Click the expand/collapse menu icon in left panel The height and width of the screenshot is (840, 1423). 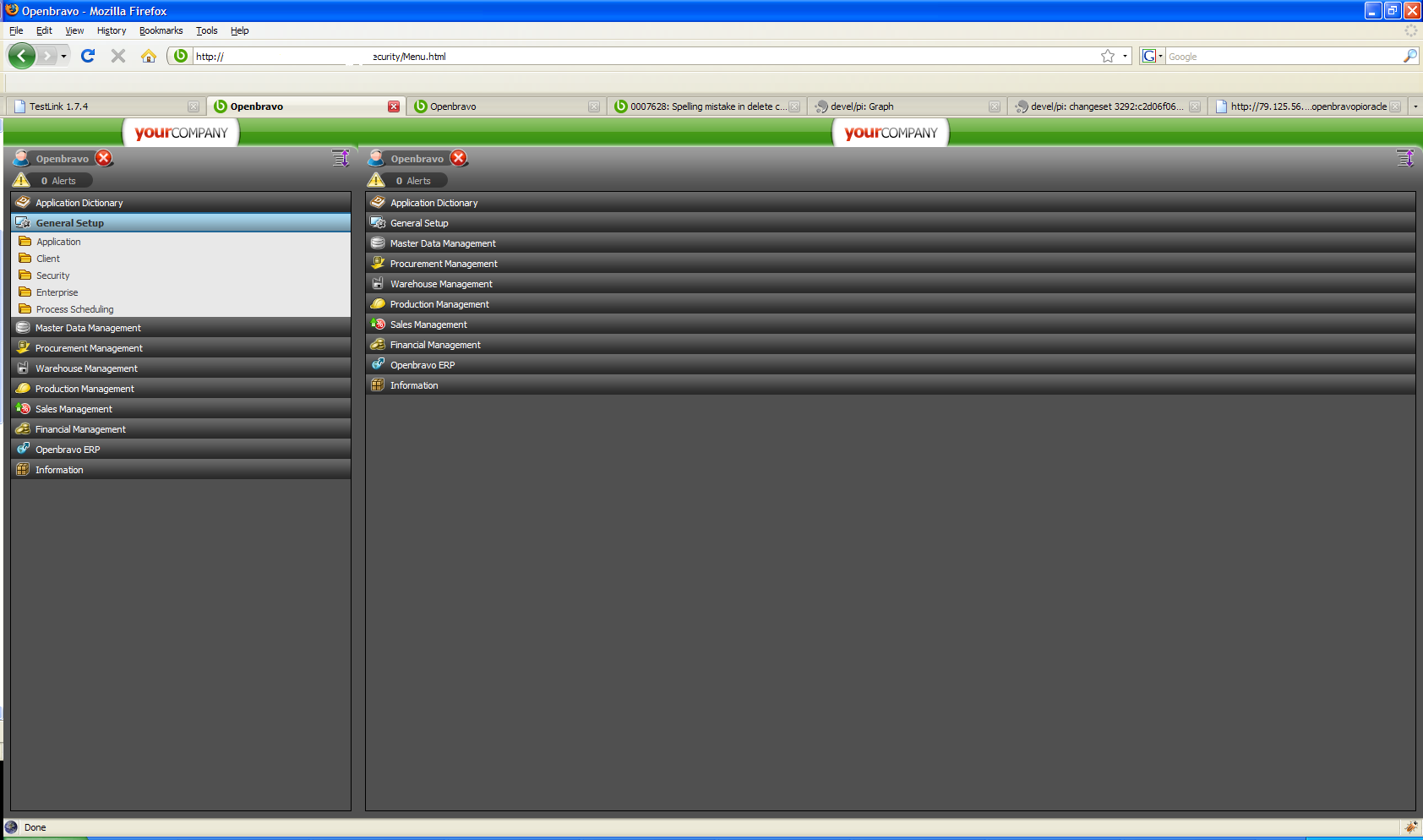[x=341, y=158]
